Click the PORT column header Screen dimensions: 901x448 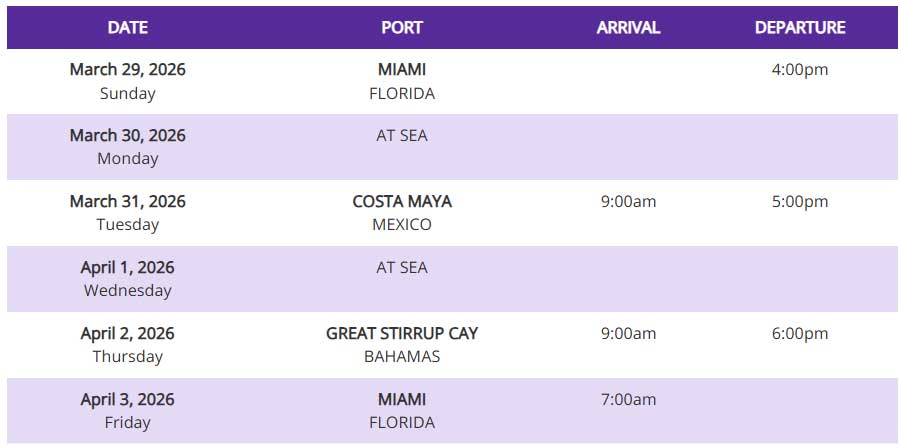pos(402,28)
